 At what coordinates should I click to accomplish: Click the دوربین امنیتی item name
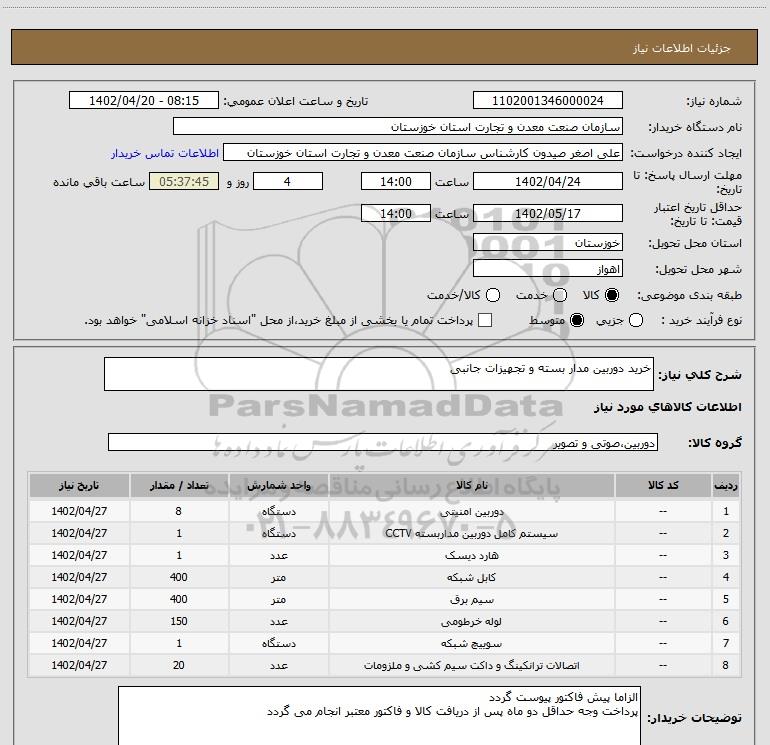pyautogui.click(x=471, y=512)
